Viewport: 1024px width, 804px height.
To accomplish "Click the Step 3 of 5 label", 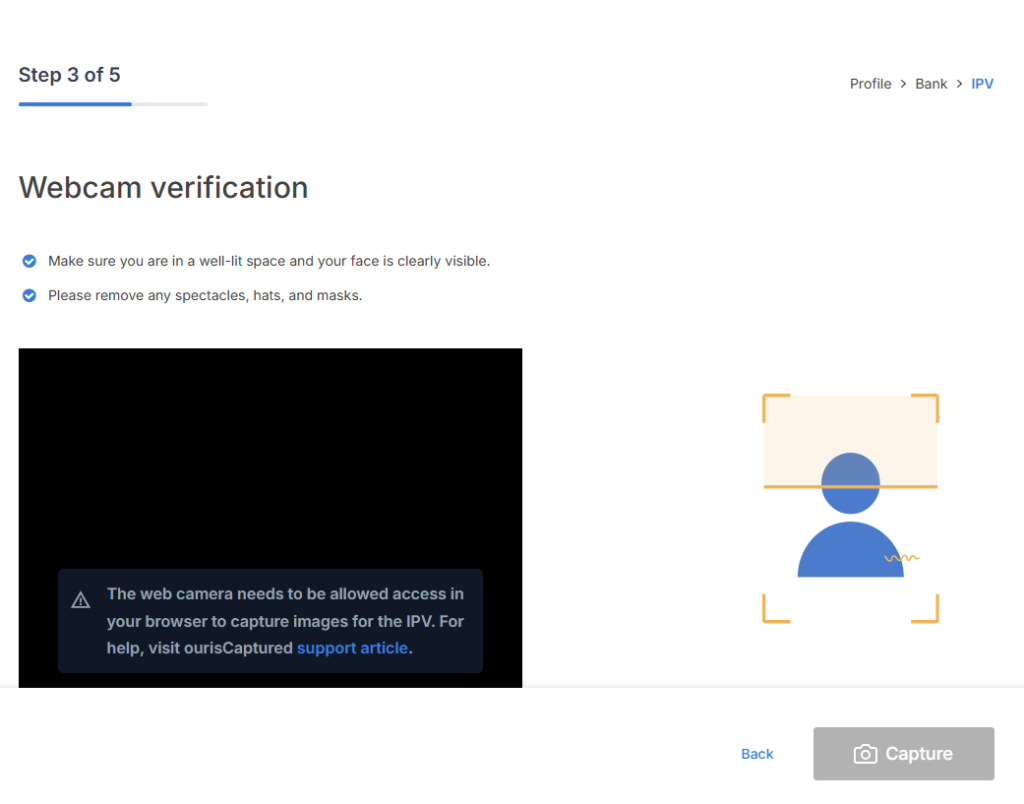I will click(x=69, y=75).
